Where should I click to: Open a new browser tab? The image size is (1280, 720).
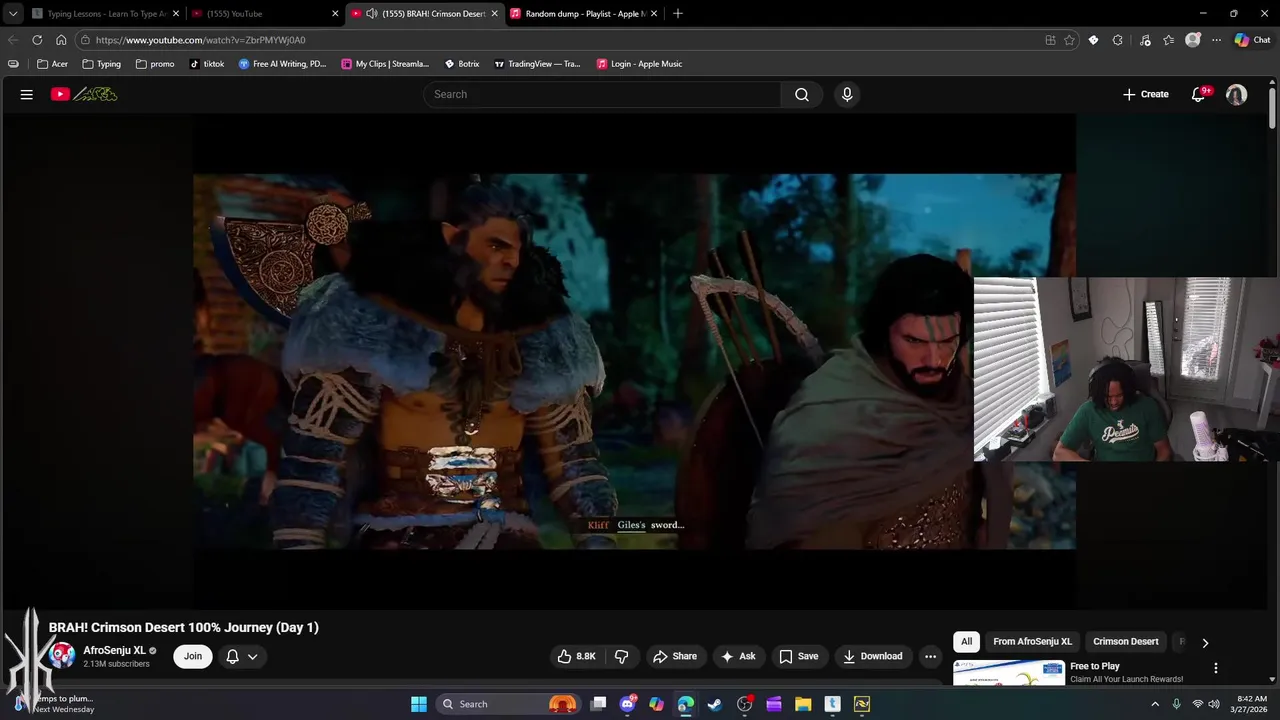tap(678, 13)
